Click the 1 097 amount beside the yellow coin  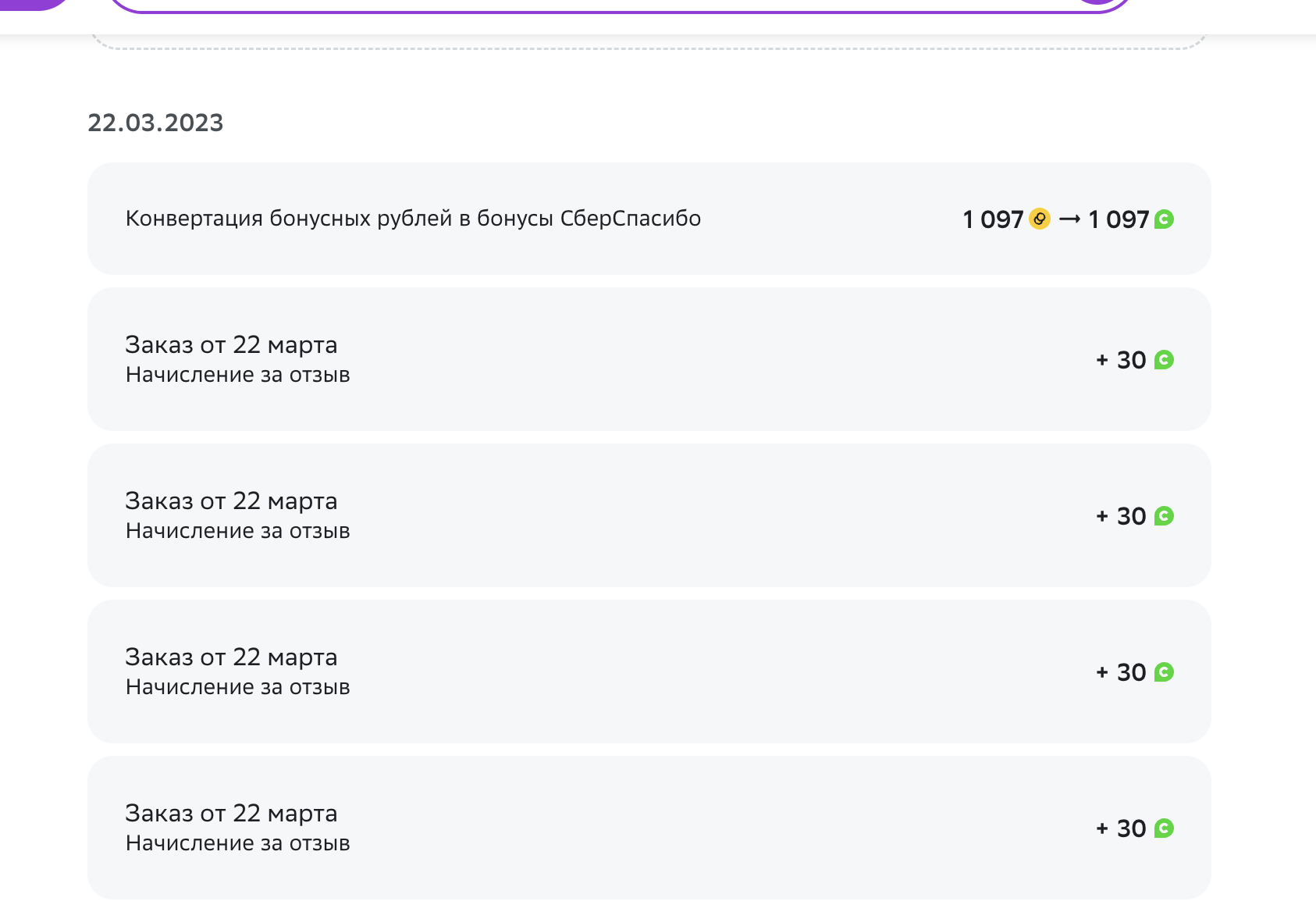point(993,219)
